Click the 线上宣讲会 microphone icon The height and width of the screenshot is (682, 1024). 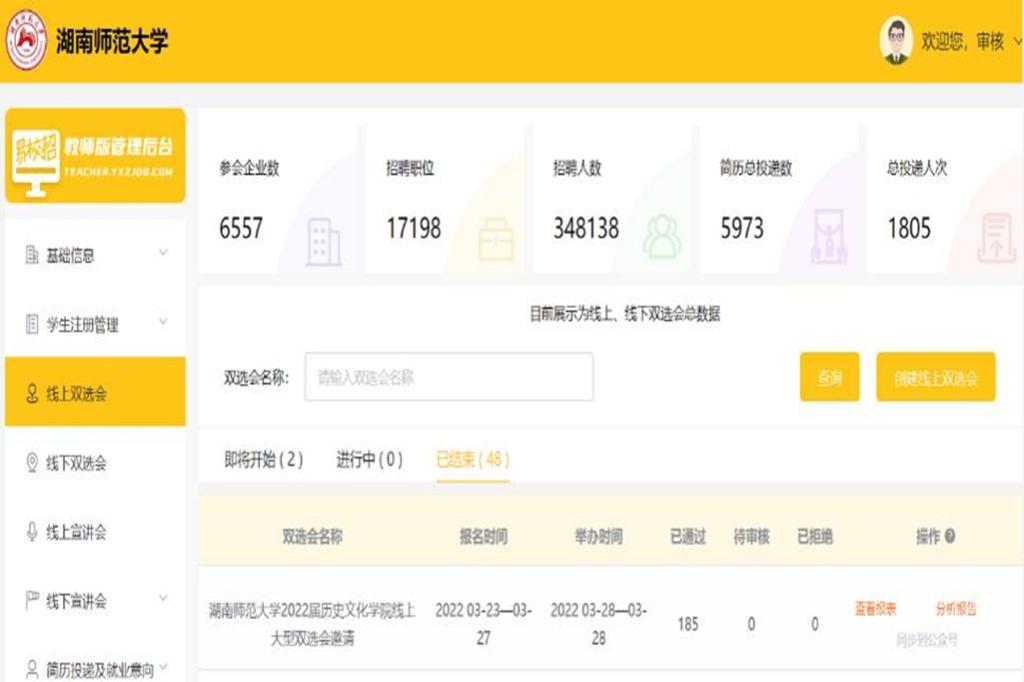pos(31,532)
